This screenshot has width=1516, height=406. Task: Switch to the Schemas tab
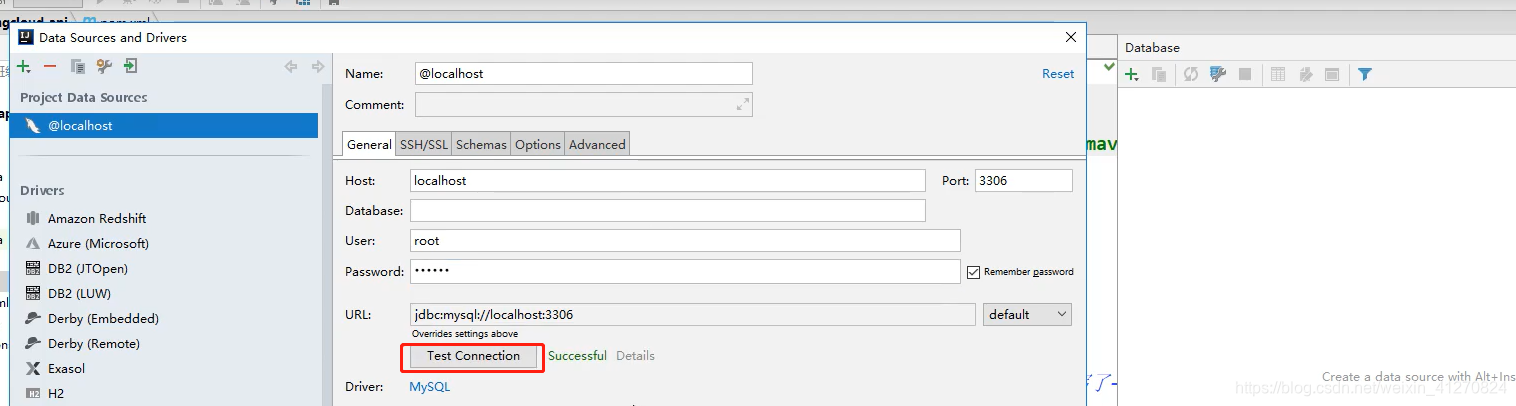(481, 144)
